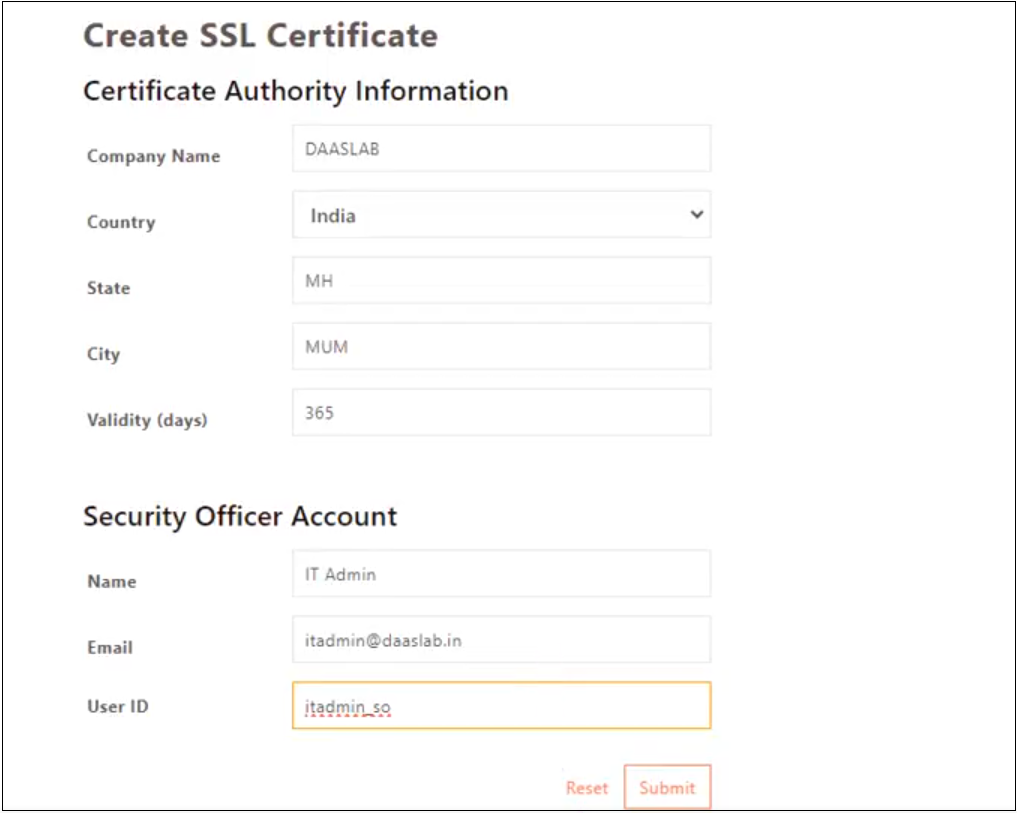Click the Security Officer Account heading
Image resolution: width=1017 pixels, height=813 pixels.
coord(240,516)
